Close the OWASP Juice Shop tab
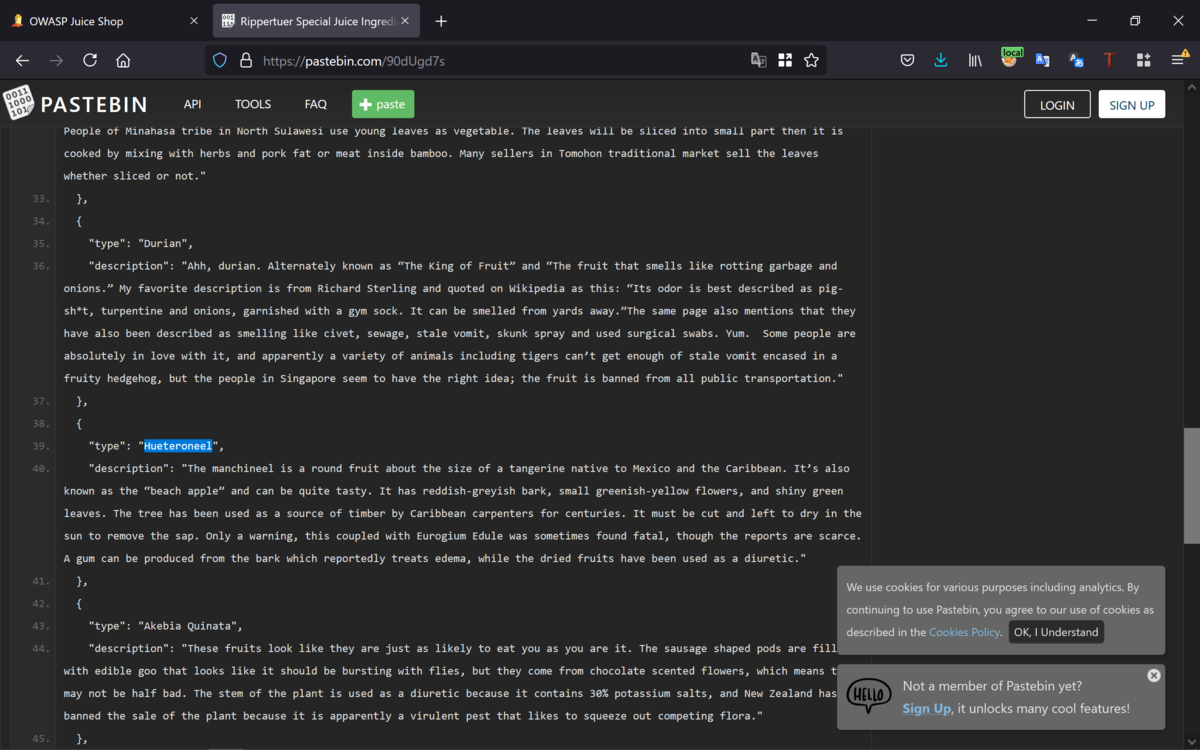Image resolution: width=1200 pixels, height=750 pixels. click(195, 21)
